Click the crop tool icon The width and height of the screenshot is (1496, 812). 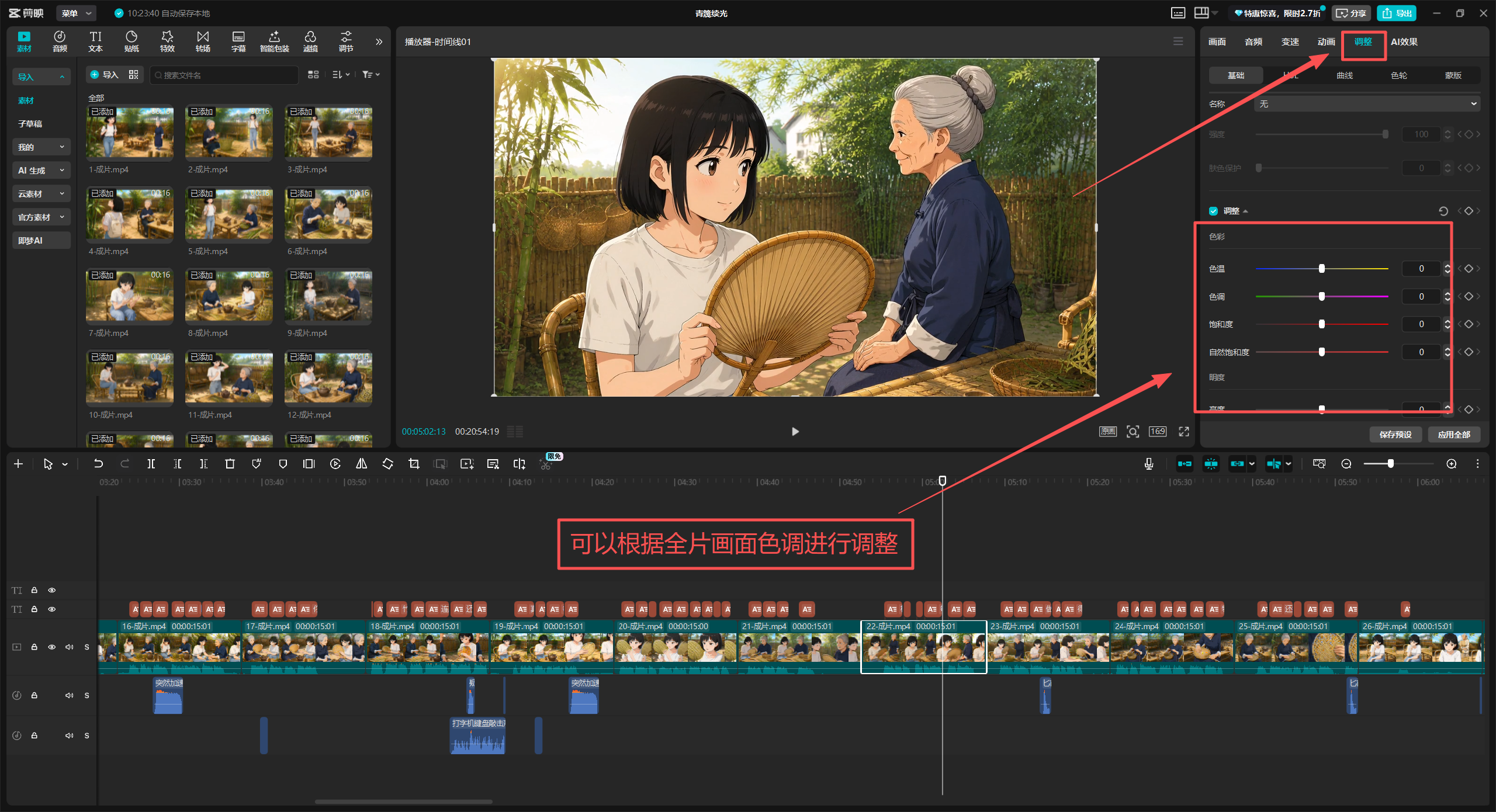tap(414, 464)
